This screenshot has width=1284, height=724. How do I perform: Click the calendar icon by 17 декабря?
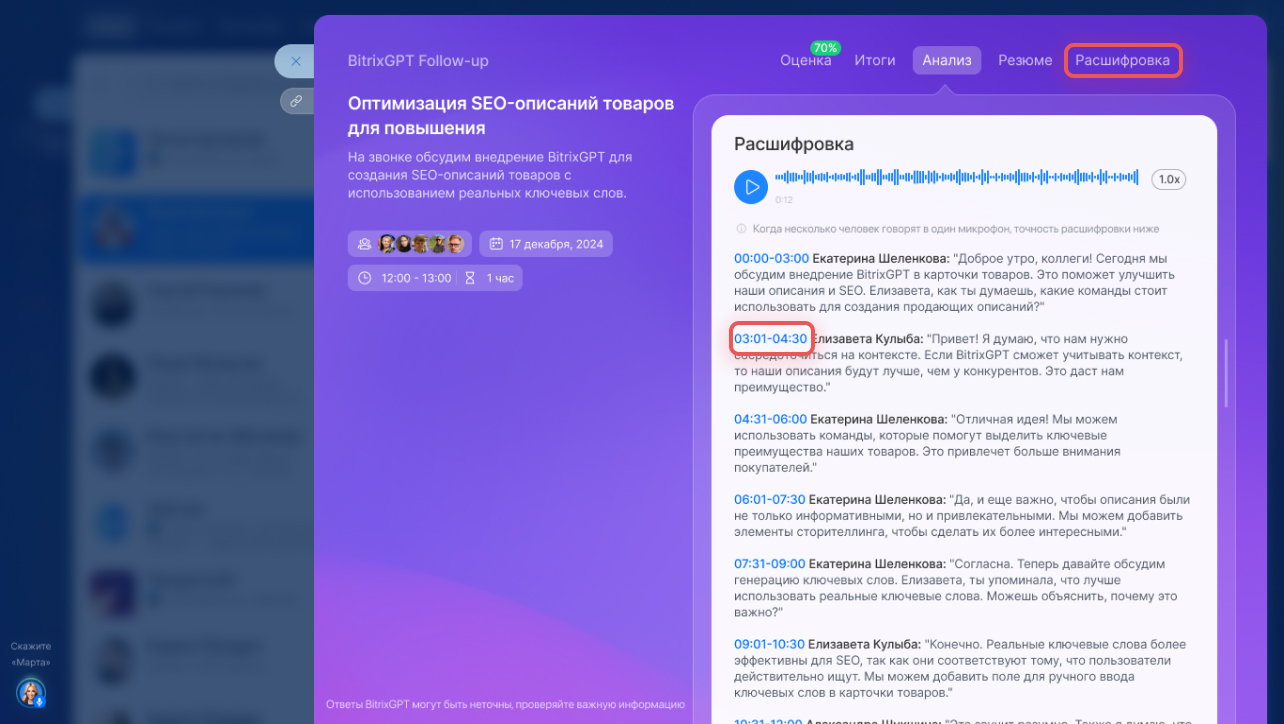495,244
